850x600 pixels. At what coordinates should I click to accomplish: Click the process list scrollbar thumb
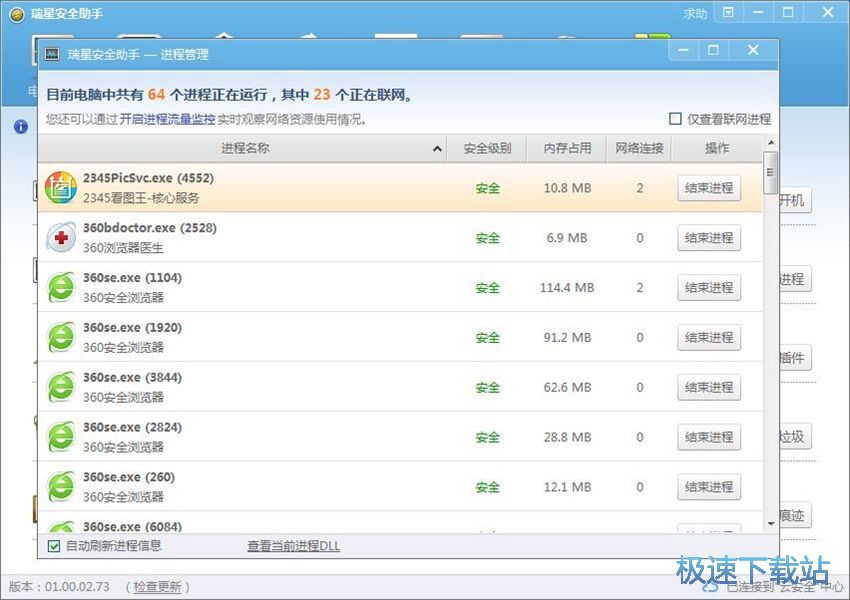pyautogui.click(x=770, y=172)
